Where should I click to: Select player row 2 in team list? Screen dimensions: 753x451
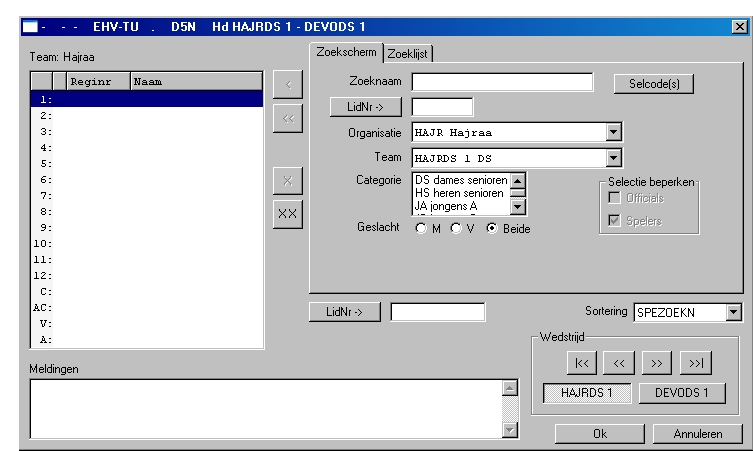pos(147,116)
